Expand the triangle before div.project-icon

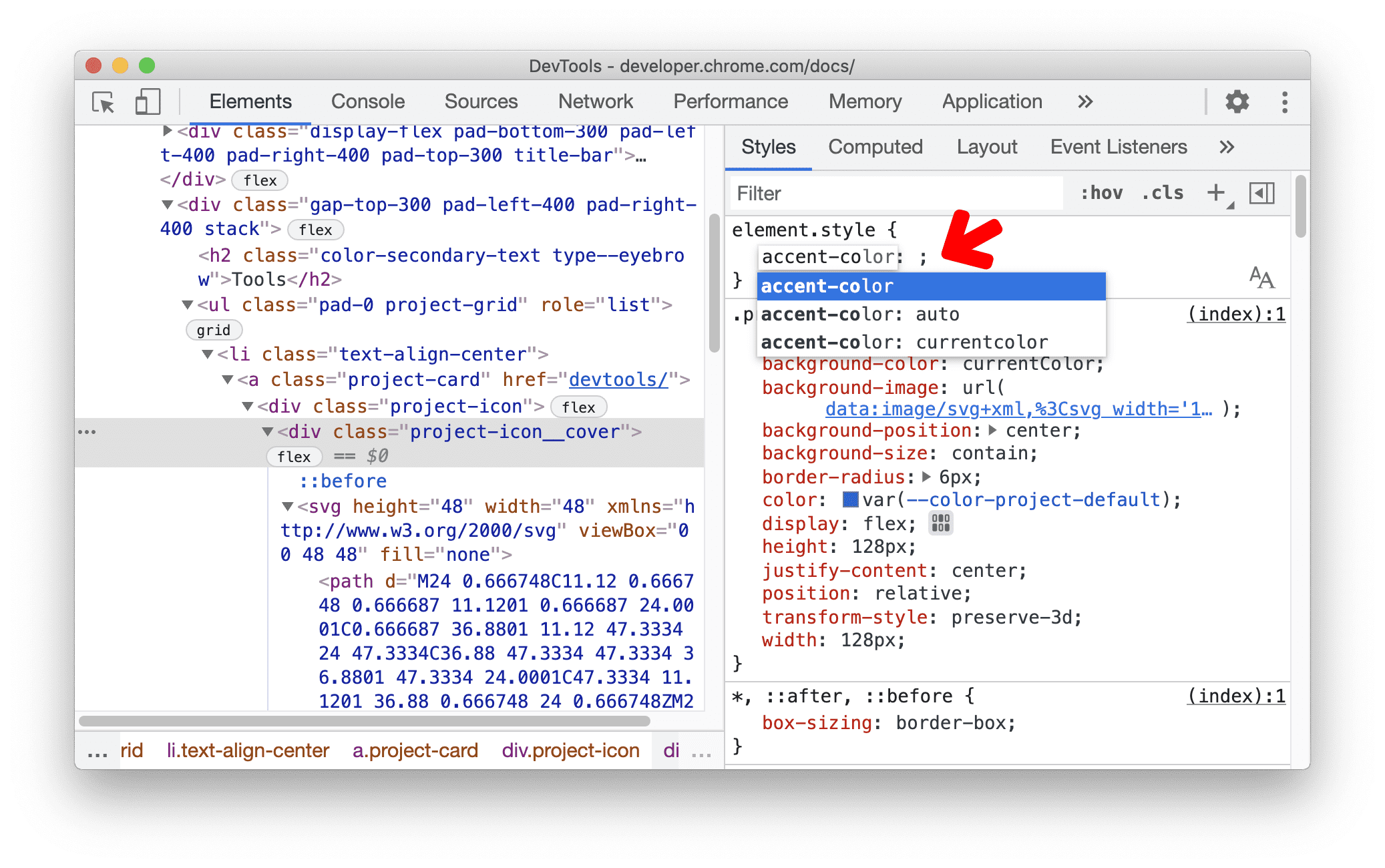[x=248, y=406]
